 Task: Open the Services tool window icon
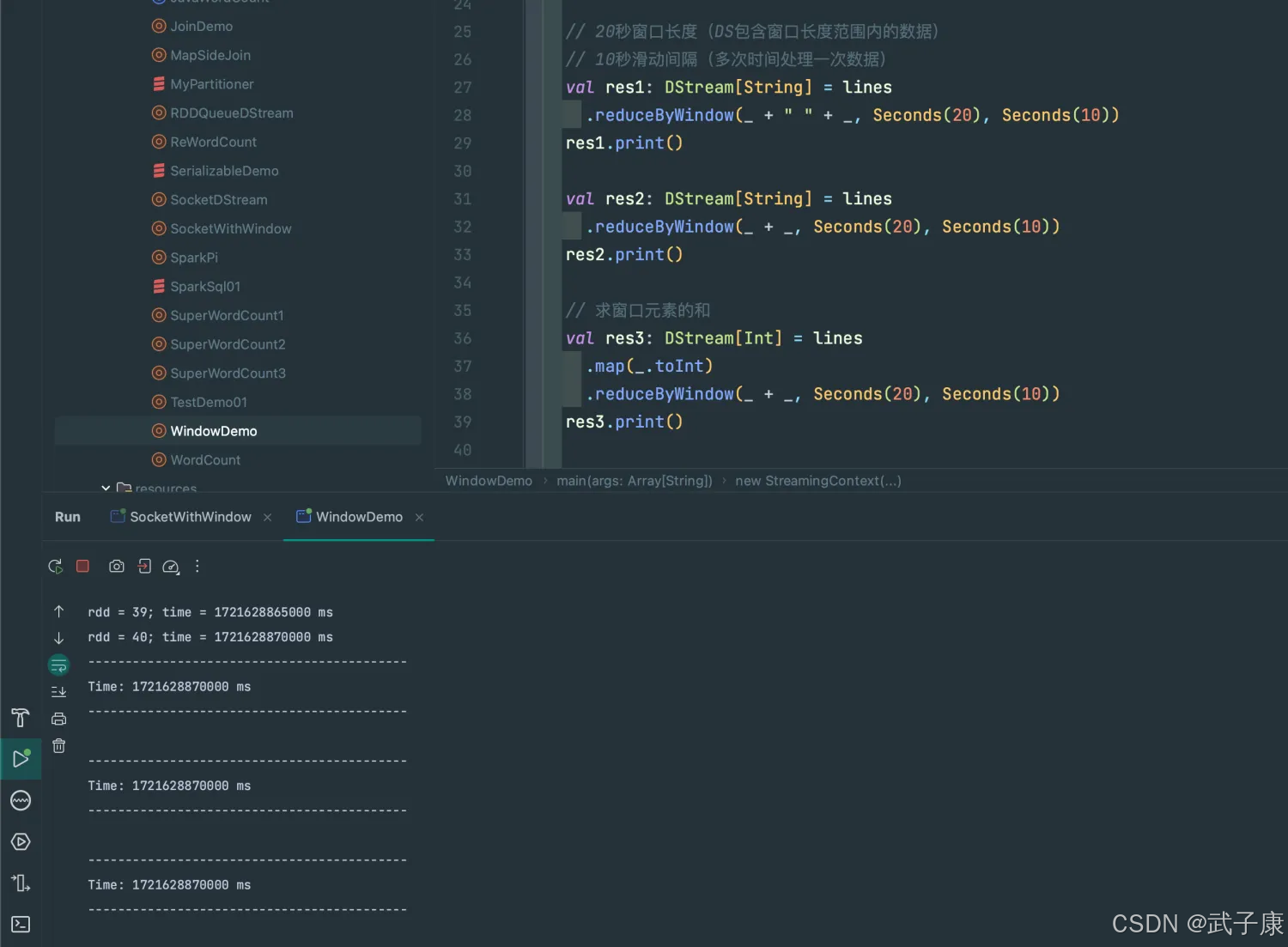[x=21, y=841]
